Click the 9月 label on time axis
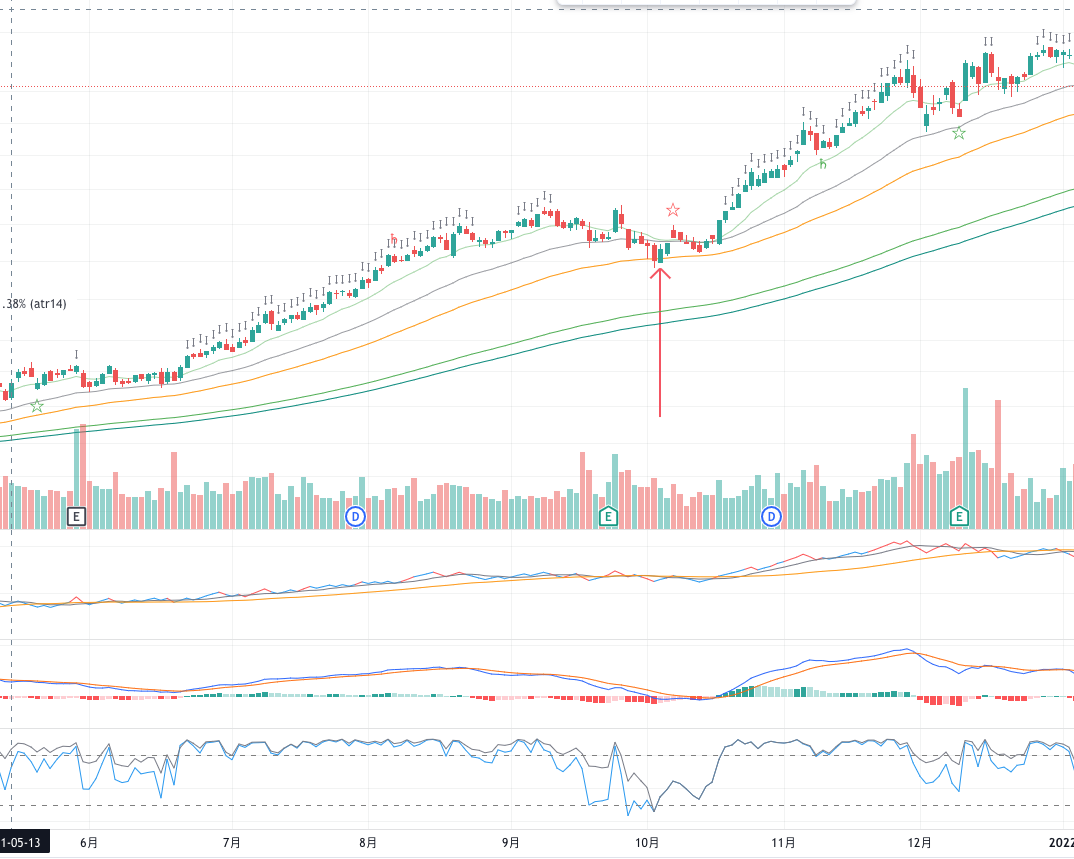 pos(510,843)
